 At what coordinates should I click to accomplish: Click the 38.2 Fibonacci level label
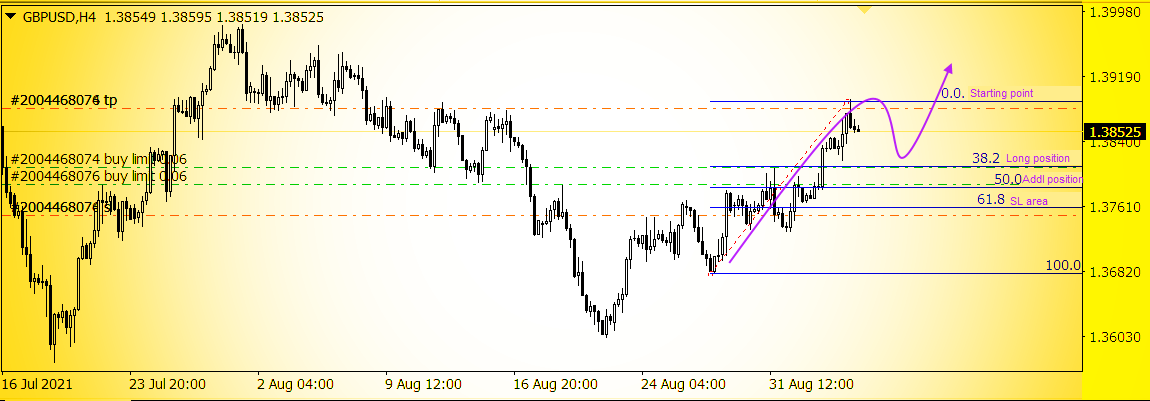[986, 158]
